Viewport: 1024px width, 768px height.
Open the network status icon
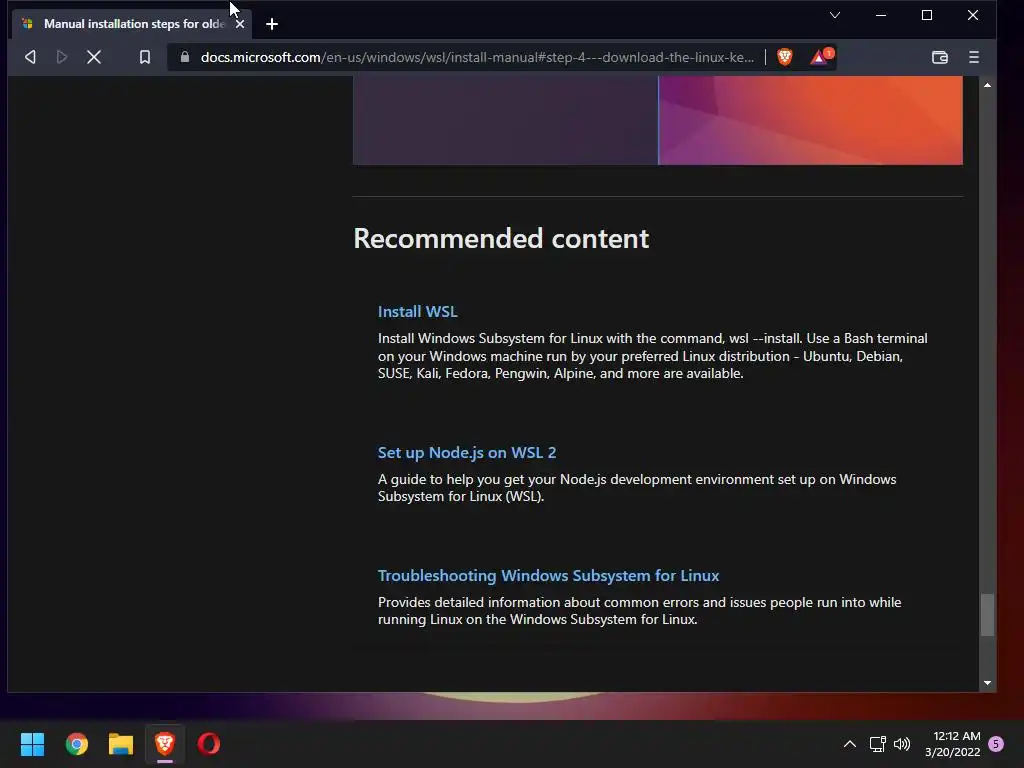click(877, 744)
